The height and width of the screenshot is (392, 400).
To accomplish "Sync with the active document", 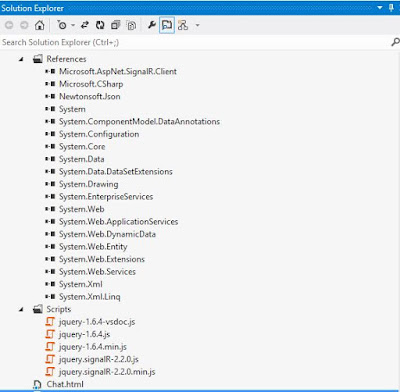I will pyautogui.click(x=85, y=25).
